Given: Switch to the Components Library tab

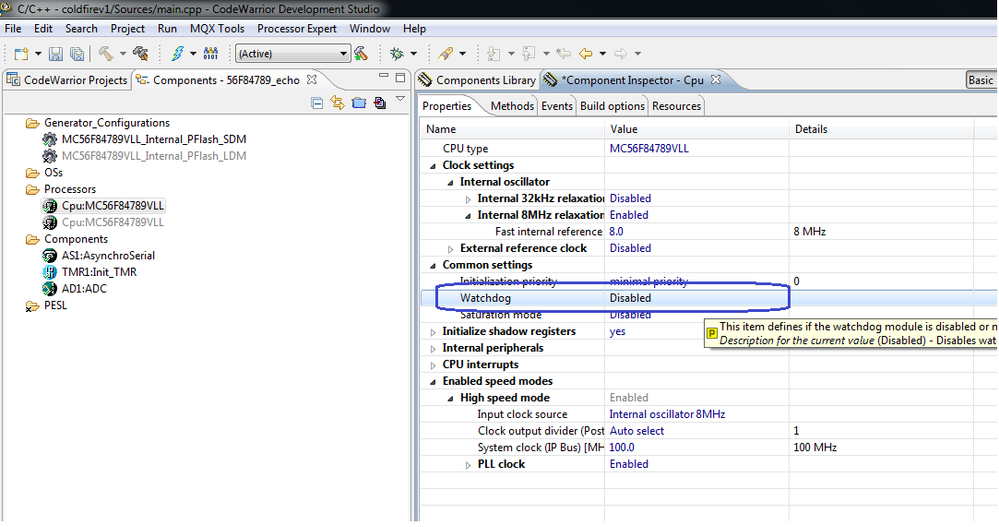Looking at the screenshot, I should 477,80.
